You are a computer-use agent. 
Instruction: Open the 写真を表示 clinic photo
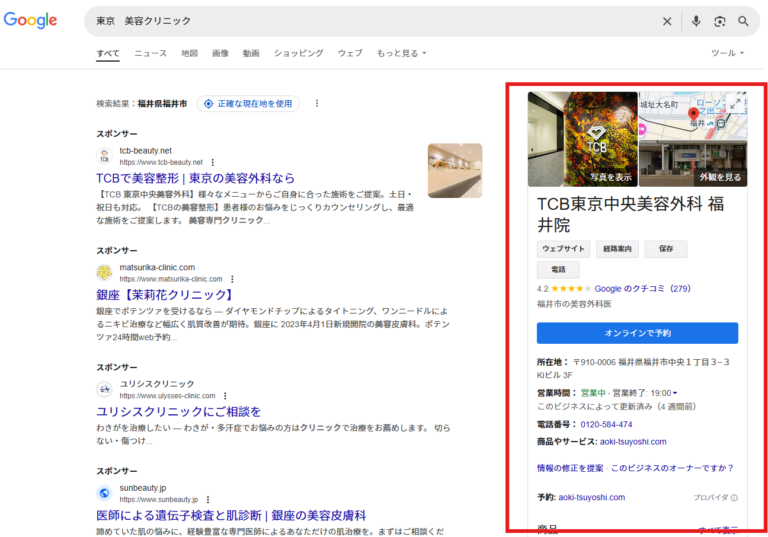(582, 140)
